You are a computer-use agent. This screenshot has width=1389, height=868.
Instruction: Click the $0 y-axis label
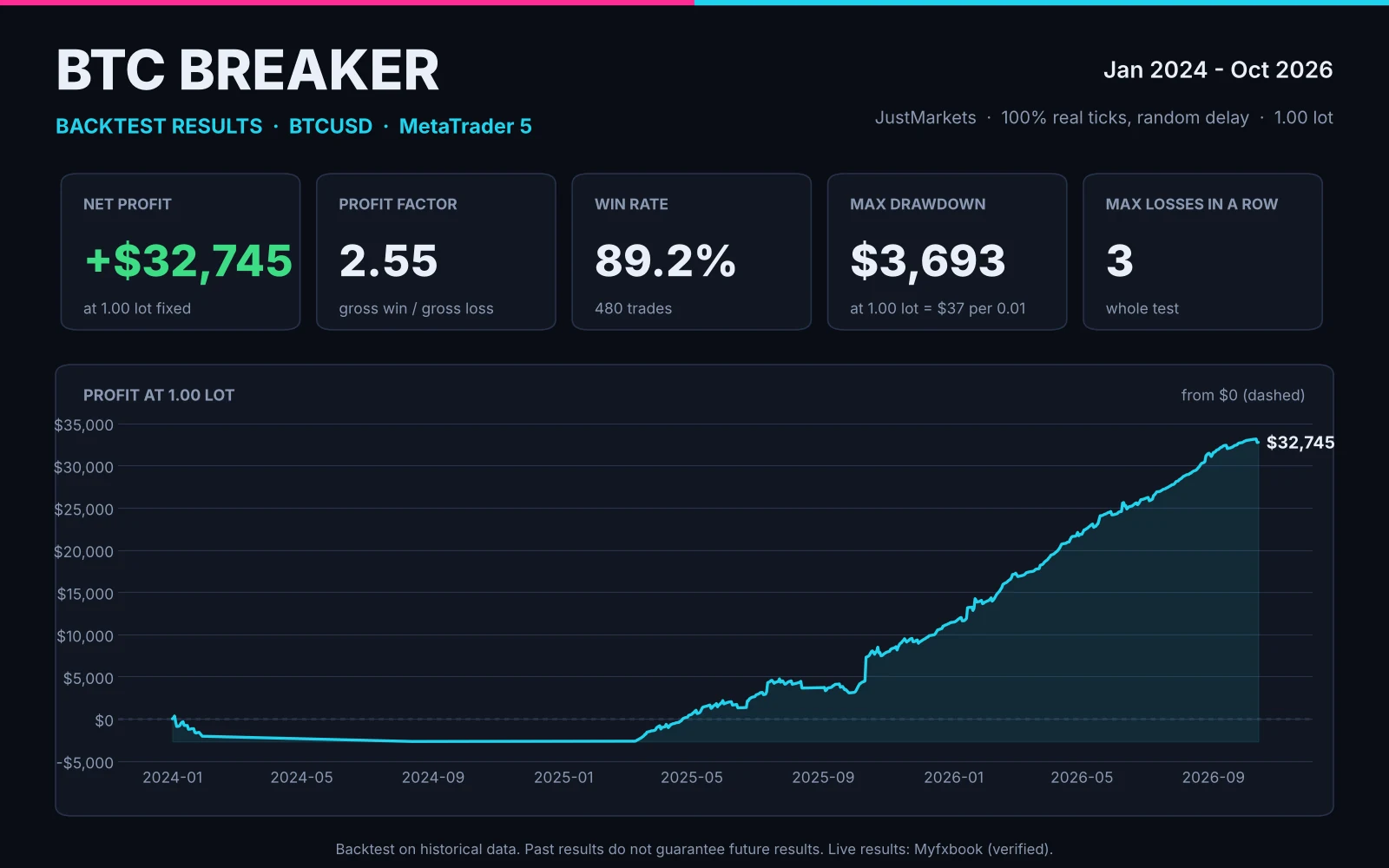point(104,720)
